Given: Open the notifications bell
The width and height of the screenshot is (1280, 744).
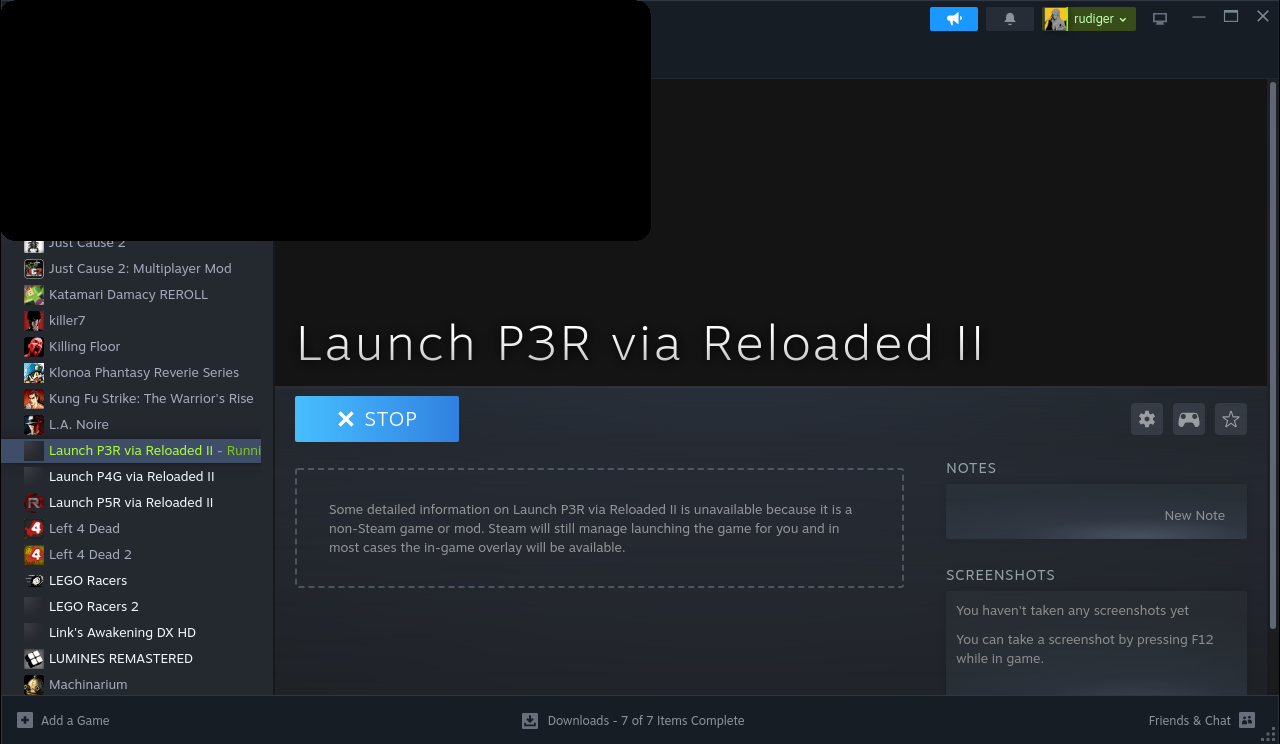Looking at the screenshot, I should pyautogui.click(x=1010, y=19).
